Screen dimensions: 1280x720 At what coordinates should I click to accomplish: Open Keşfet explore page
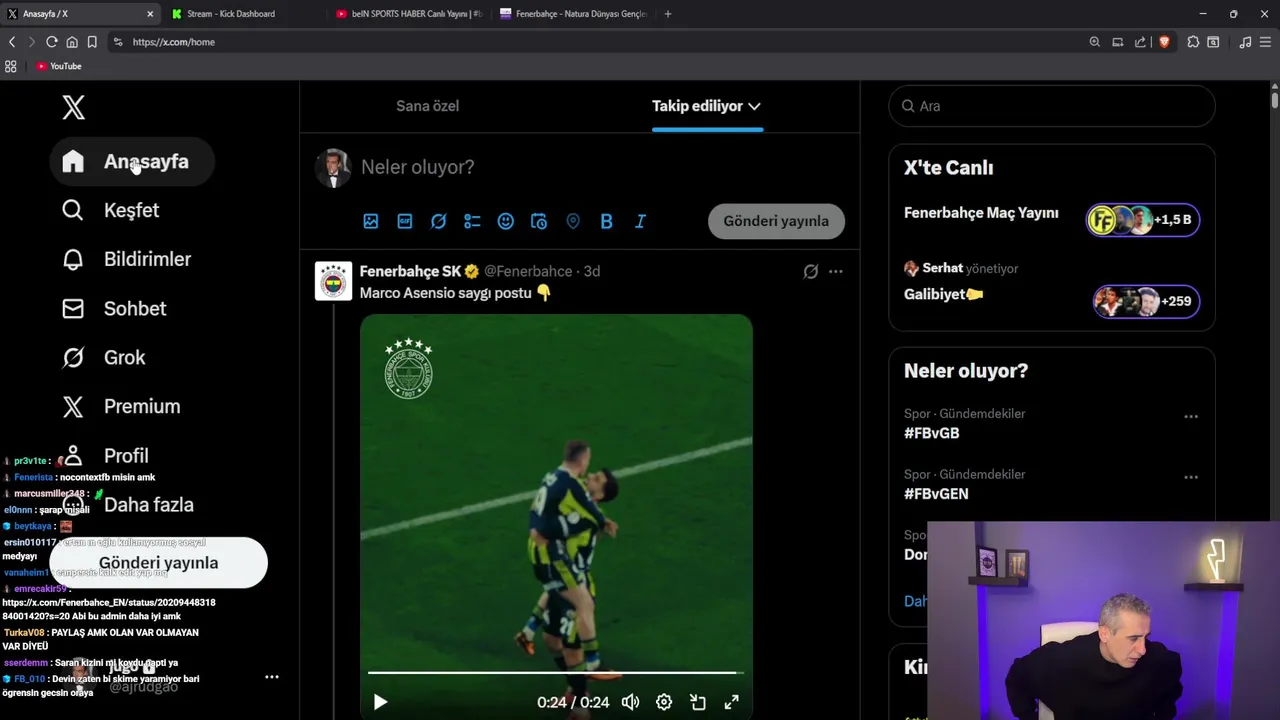110,210
